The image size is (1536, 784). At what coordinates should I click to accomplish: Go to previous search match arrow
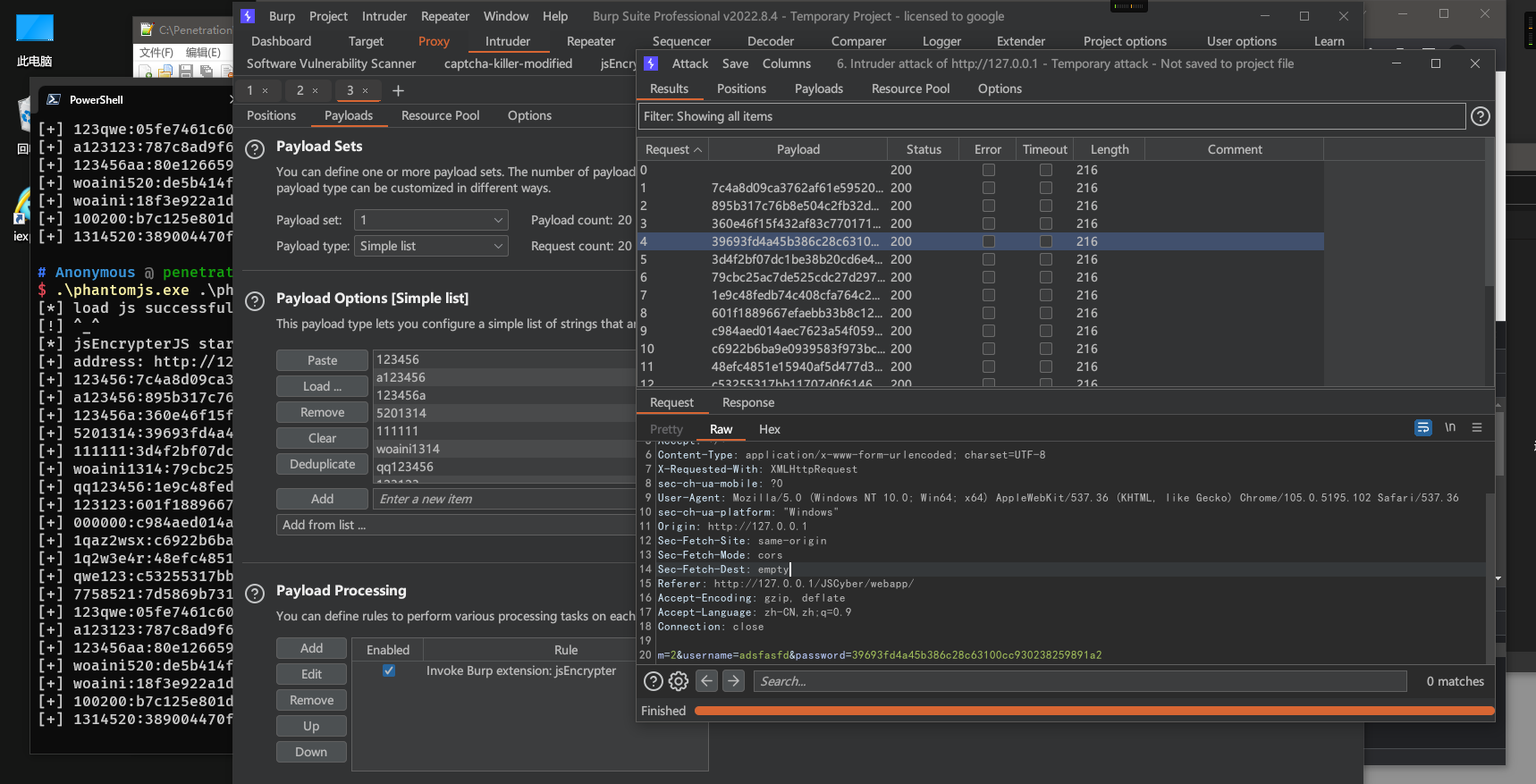coord(707,681)
